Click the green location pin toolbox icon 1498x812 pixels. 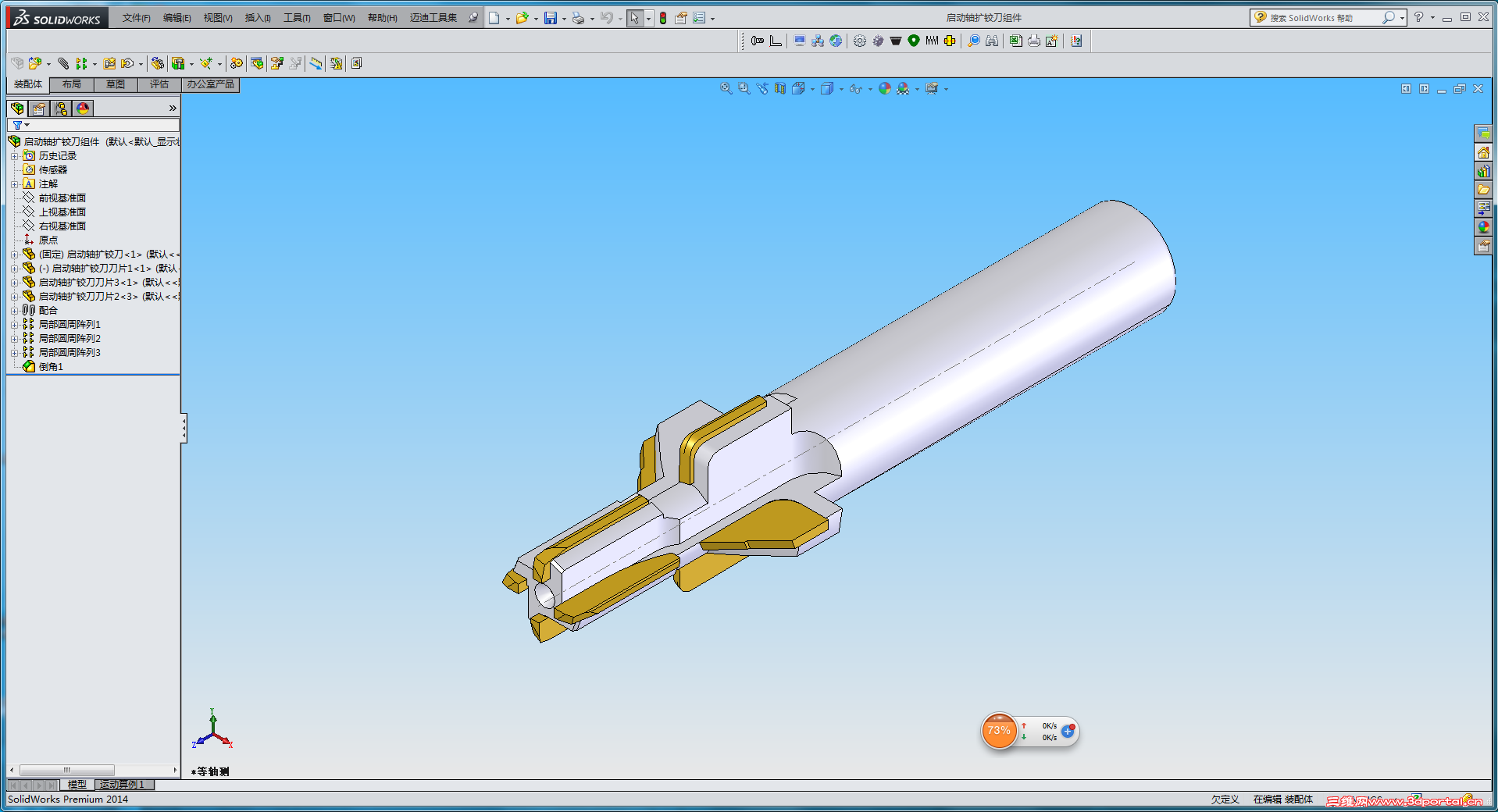pyautogui.click(x=914, y=41)
